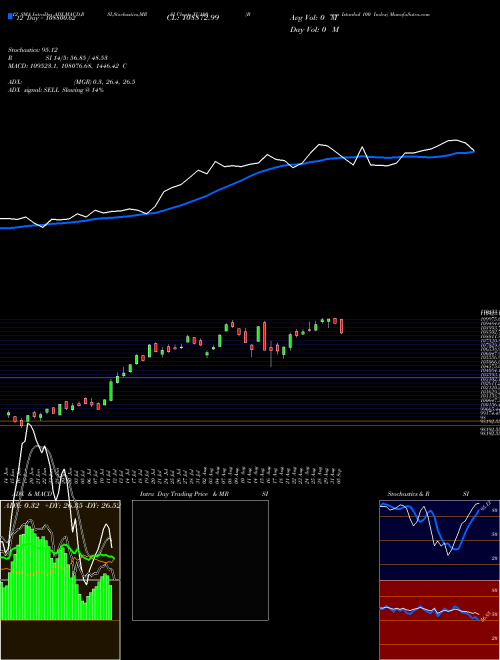Click the MACD: 109523.1 values line
Image resolution: width=500 pixels, height=660 pixels.
67,66
